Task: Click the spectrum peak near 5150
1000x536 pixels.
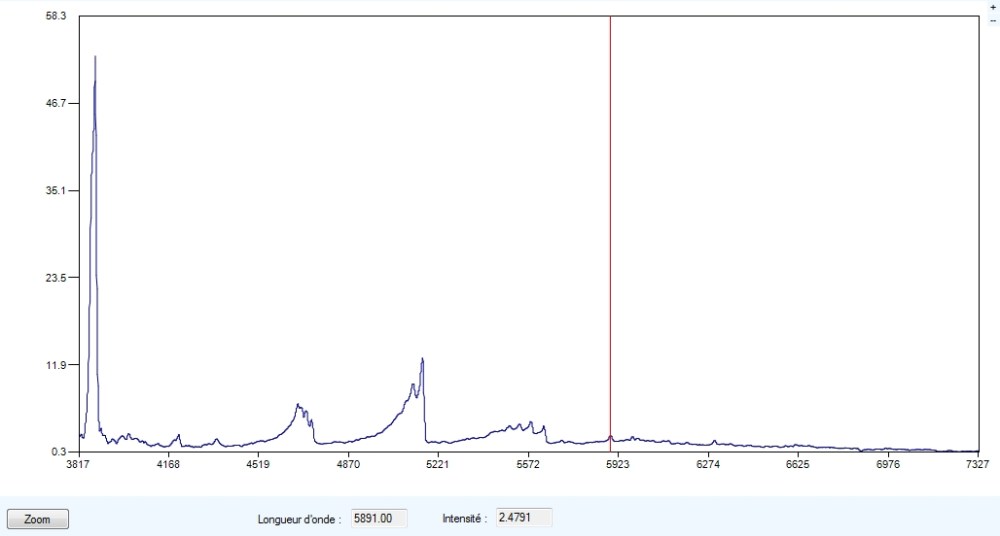Action: click(x=422, y=359)
